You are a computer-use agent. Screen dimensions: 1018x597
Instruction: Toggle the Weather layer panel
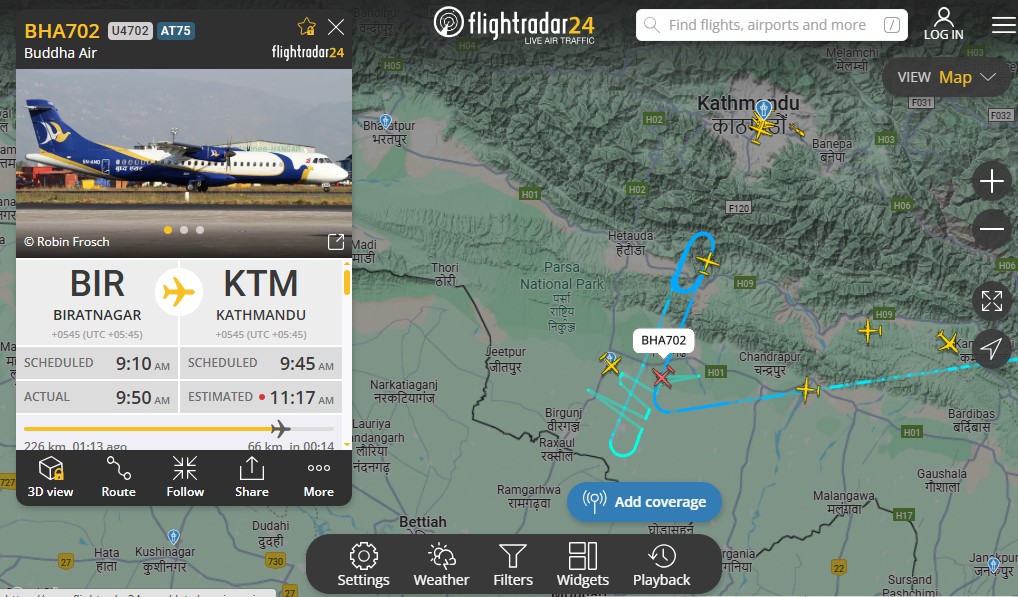(x=441, y=565)
